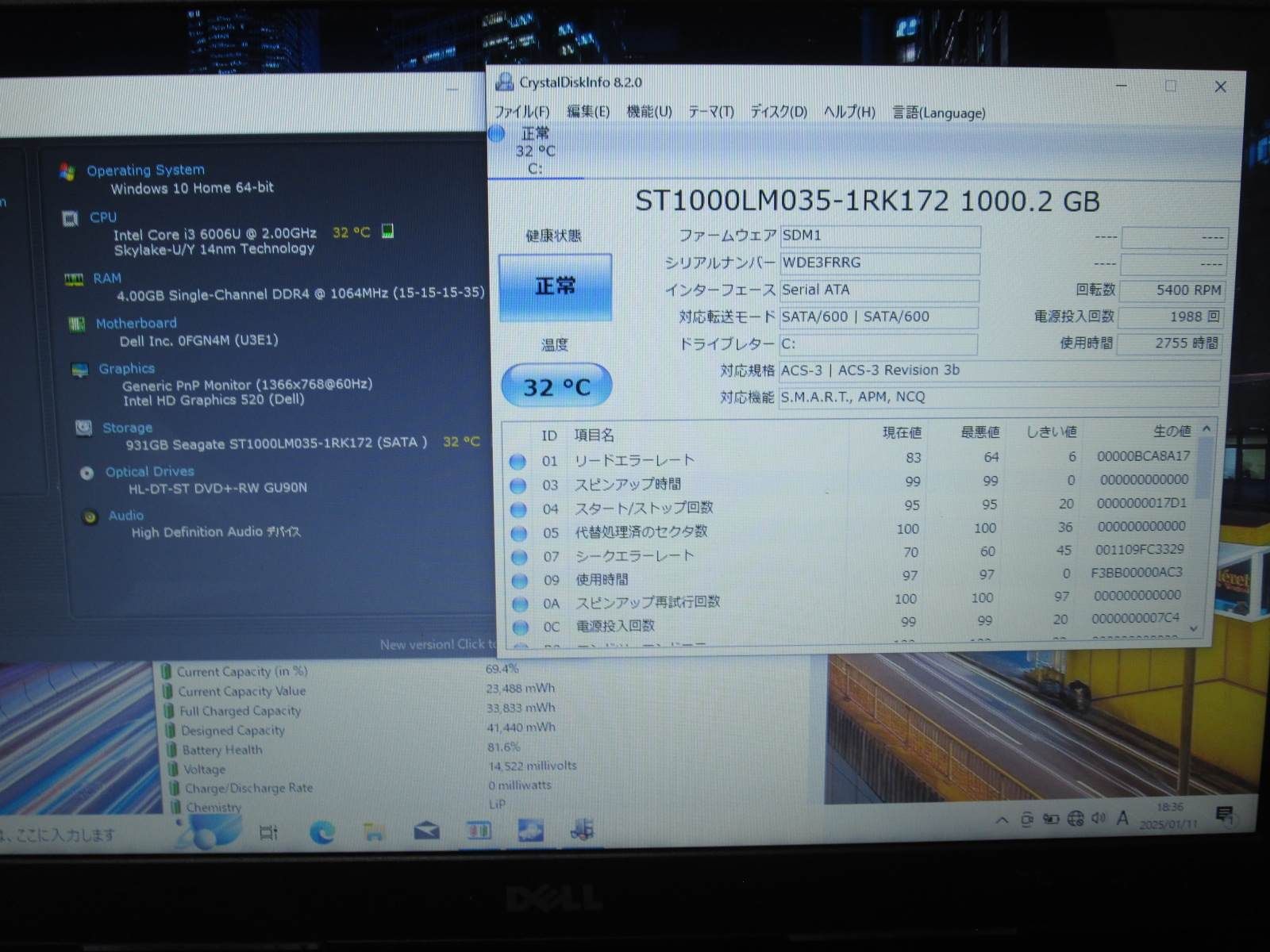The height and width of the screenshot is (952, 1270).
Task: Open the ファイル(F) menu in CrystalDiskInfo
Action: click(521, 112)
